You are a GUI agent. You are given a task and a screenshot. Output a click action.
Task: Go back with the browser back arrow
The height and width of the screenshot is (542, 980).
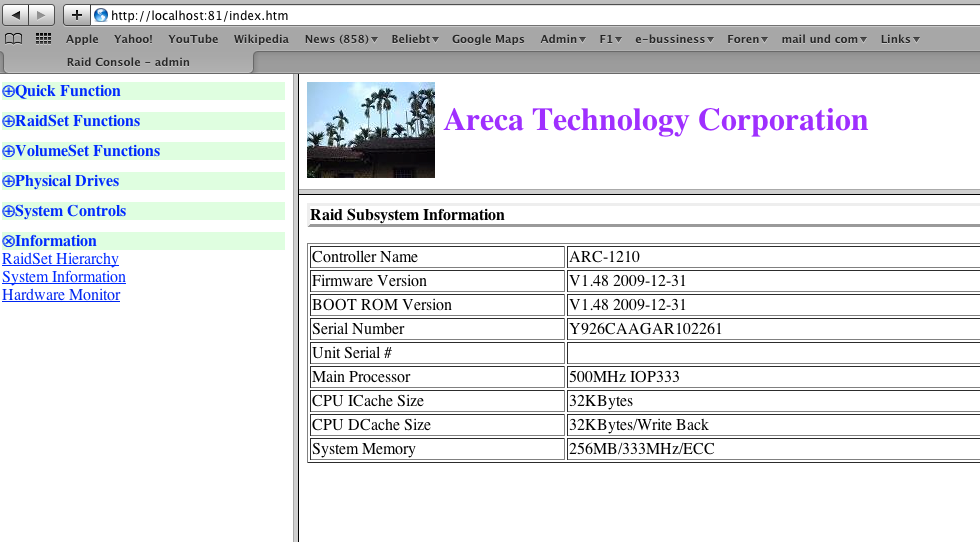[16, 15]
